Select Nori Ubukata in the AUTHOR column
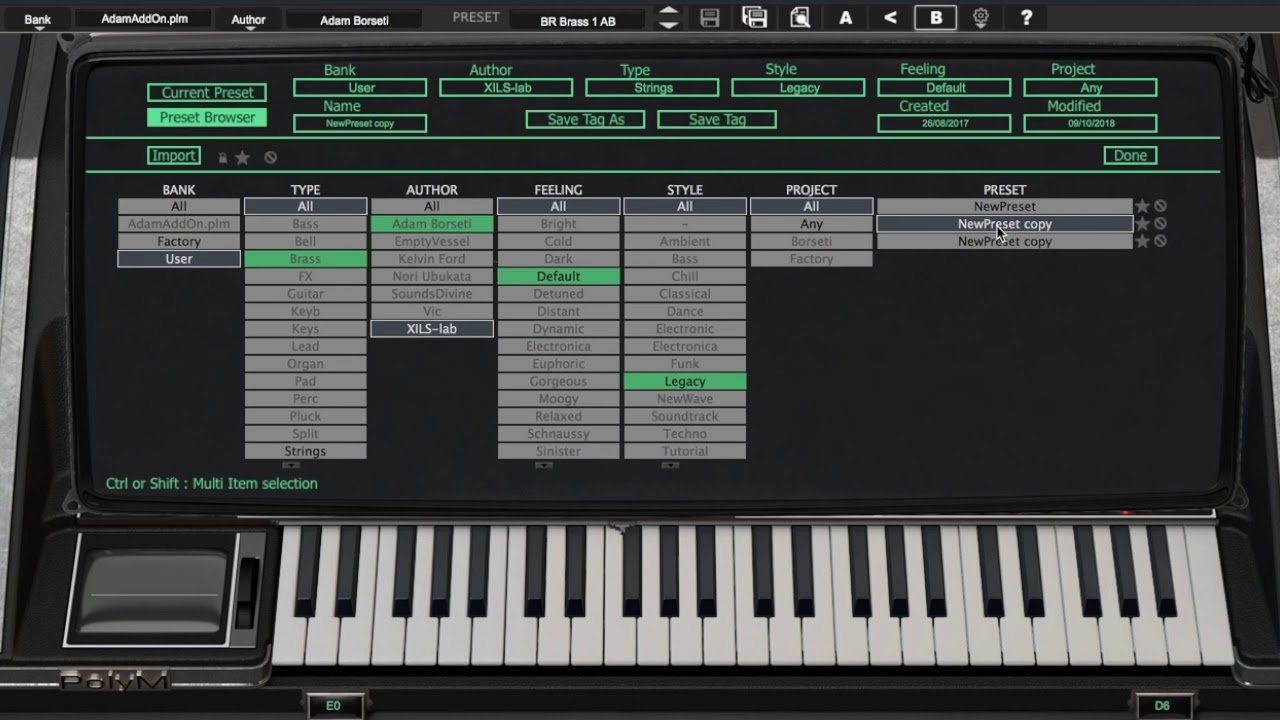The image size is (1280, 720). tap(432, 276)
